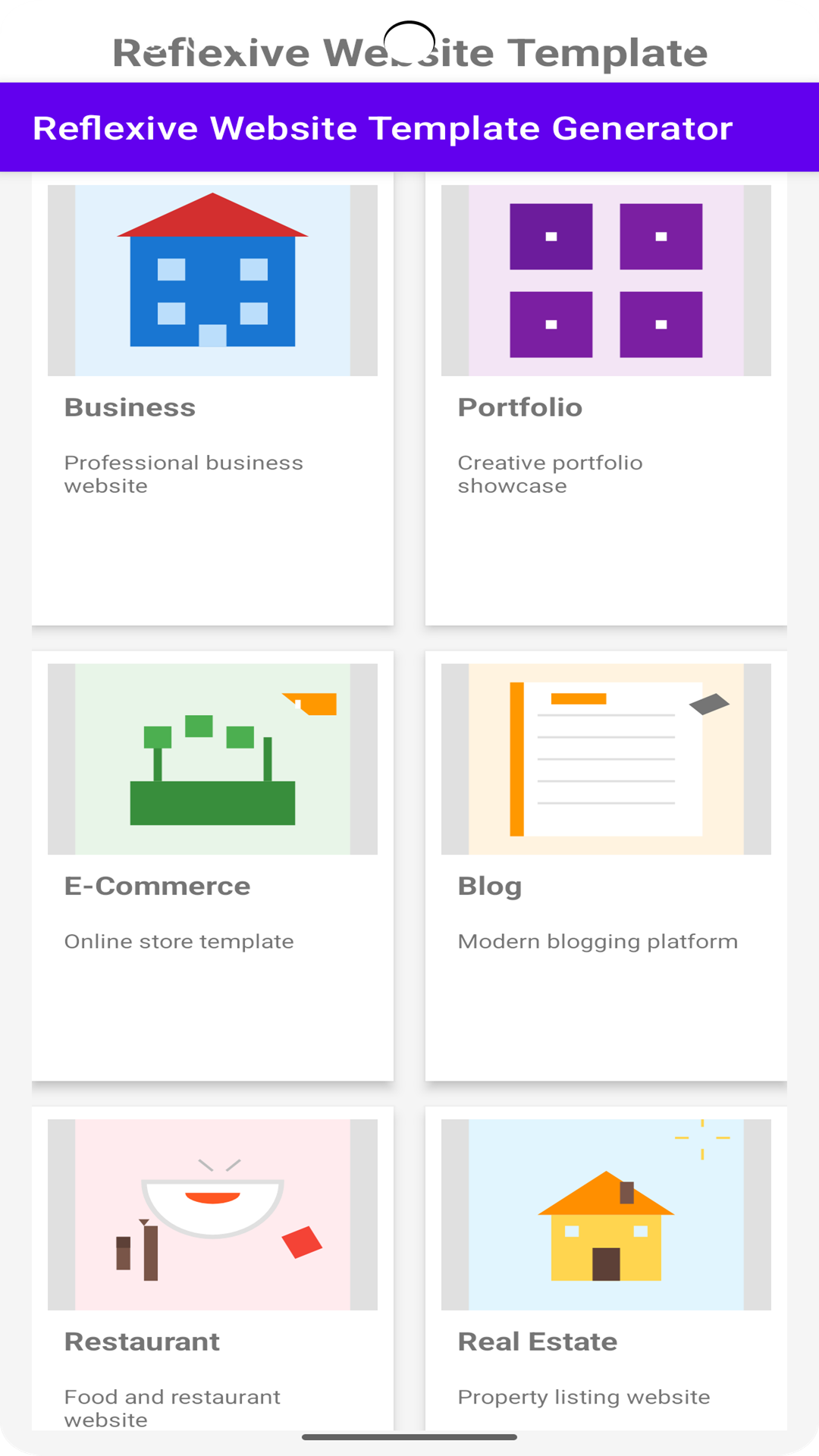Viewport: 819px width, 1456px height.
Task: Tap 'Modern blogging platform' description text
Action: click(x=598, y=942)
